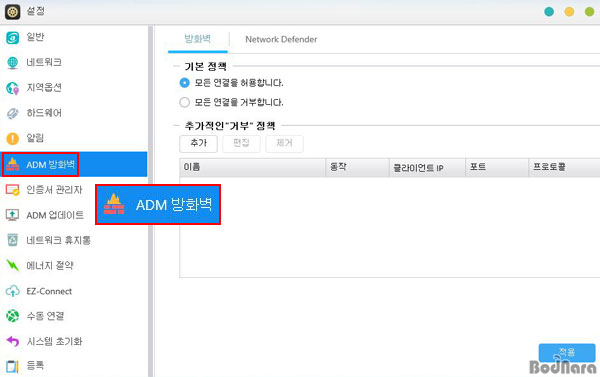Click the yellow window control dot
The width and height of the screenshot is (600, 377).
569,12
